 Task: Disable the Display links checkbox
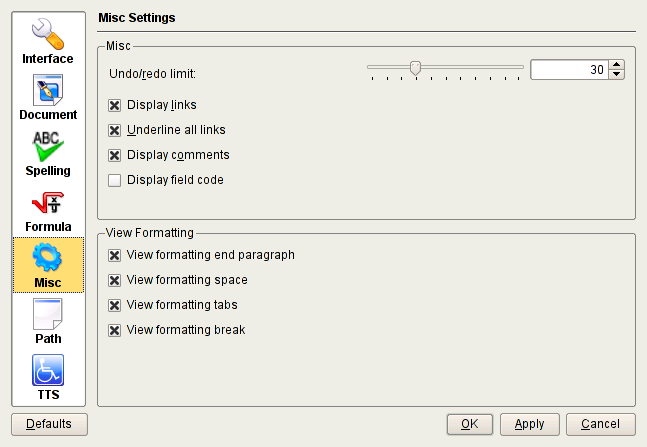(x=115, y=104)
